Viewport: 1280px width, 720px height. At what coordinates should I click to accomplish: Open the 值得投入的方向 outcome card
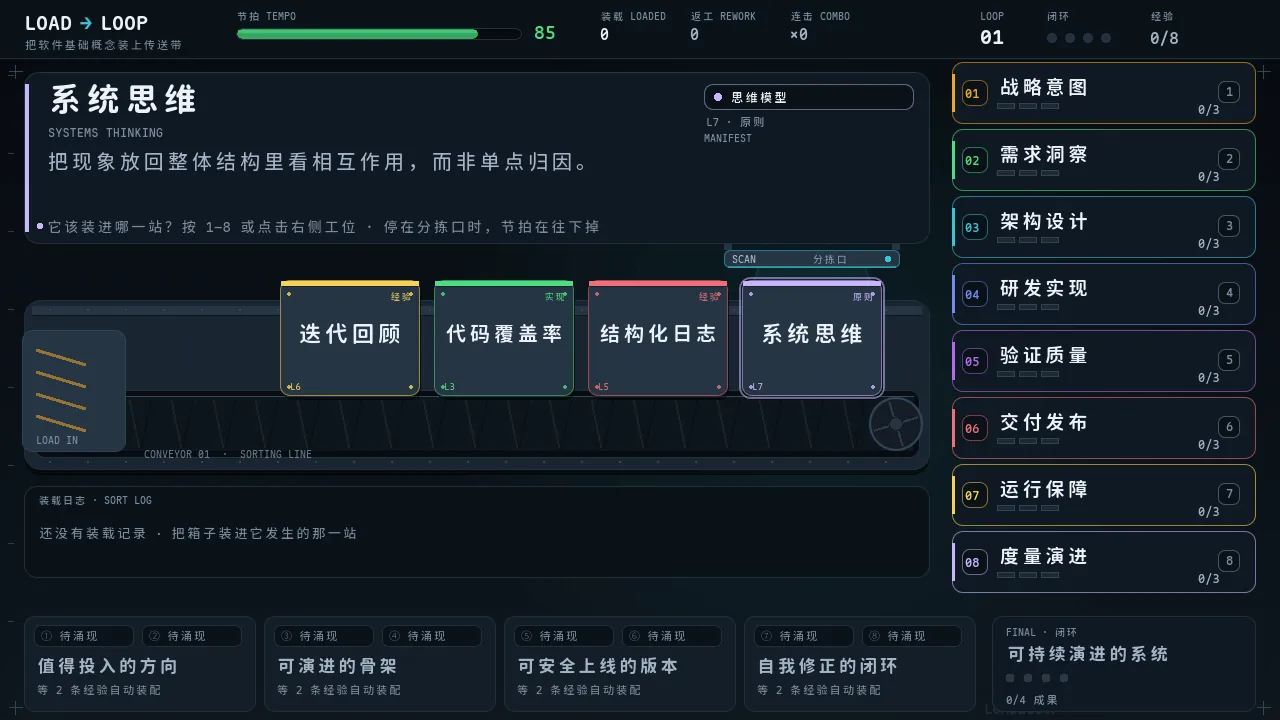click(x=140, y=664)
